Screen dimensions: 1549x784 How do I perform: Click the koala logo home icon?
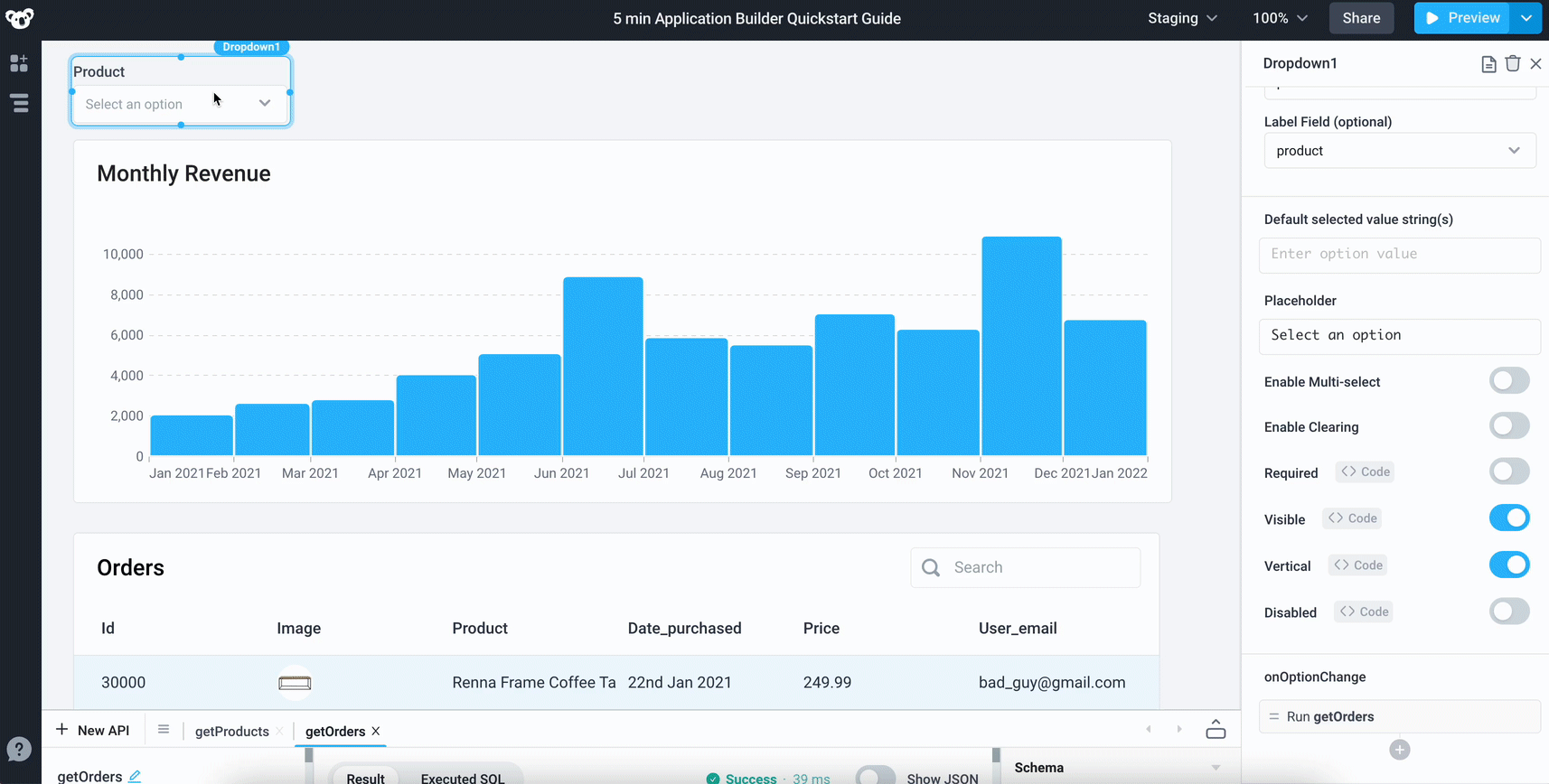point(19,18)
